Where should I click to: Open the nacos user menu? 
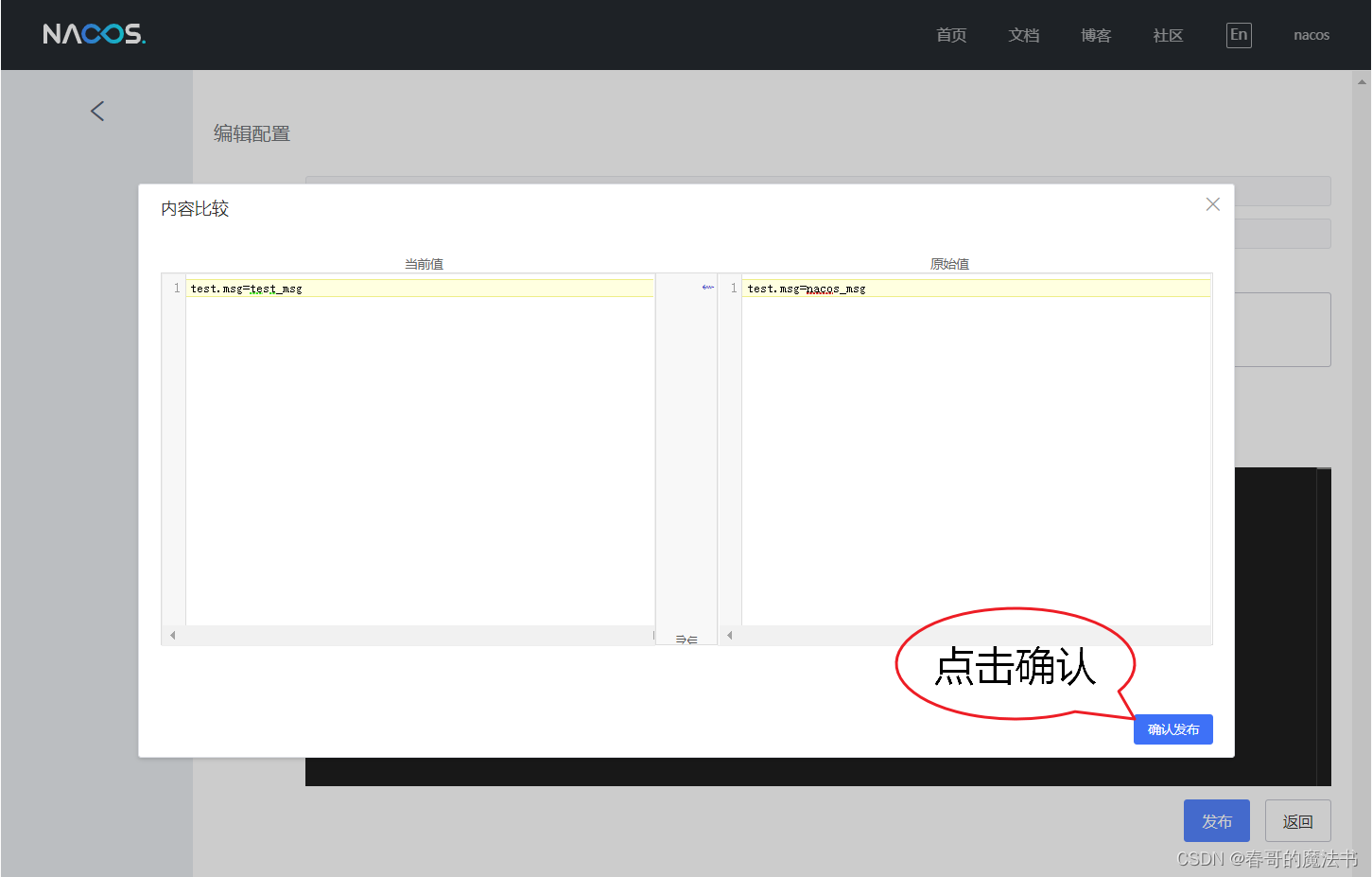point(1311,35)
